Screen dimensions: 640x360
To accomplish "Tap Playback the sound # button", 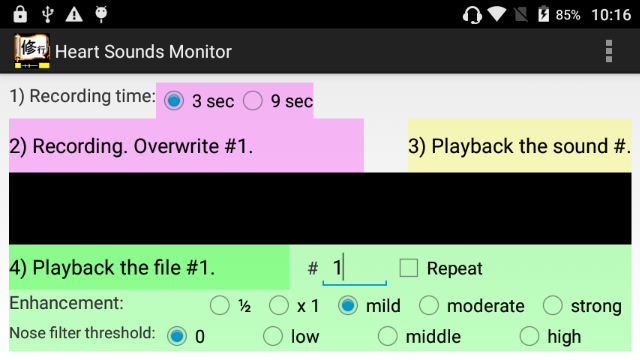I will [520, 146].
